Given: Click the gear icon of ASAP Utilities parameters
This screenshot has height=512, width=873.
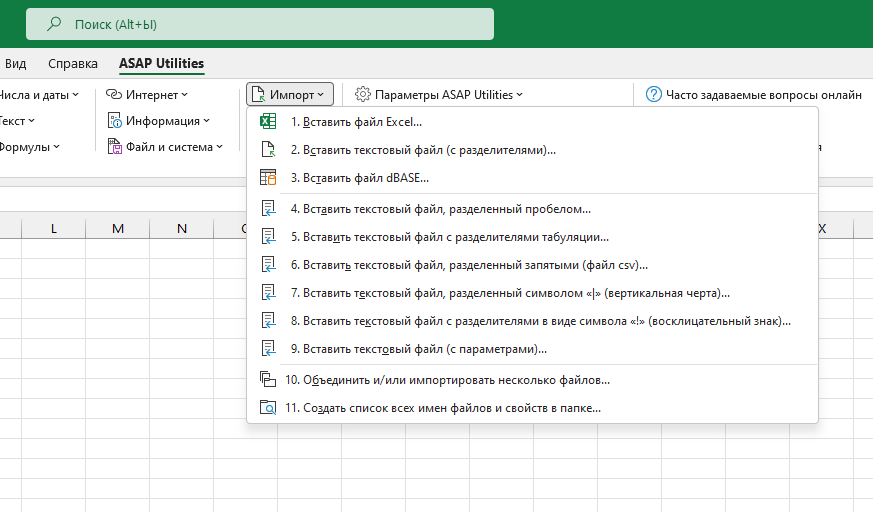Looking at the screenshot, I should click(362, 95).
